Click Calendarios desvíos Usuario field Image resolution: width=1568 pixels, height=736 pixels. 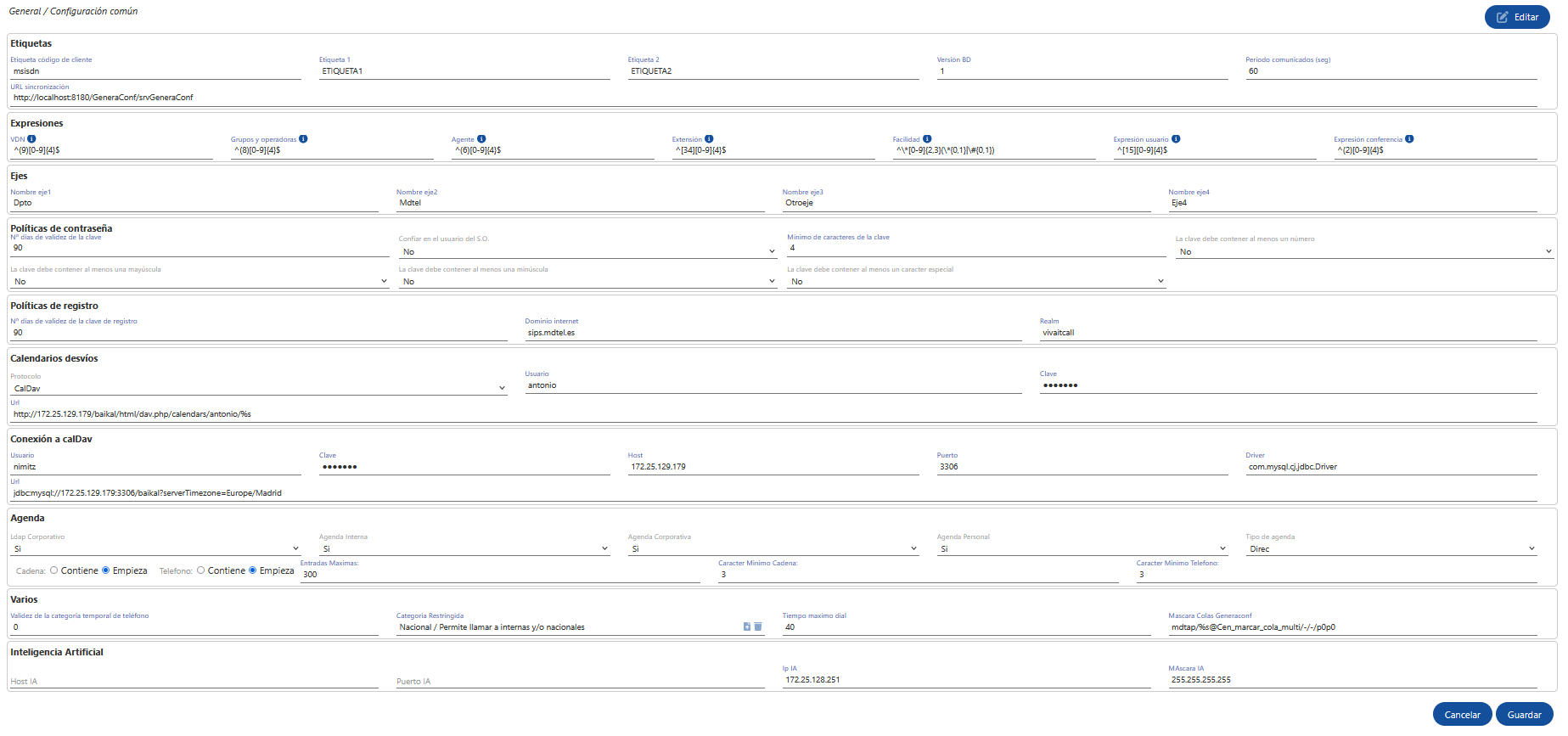point(773,385)
